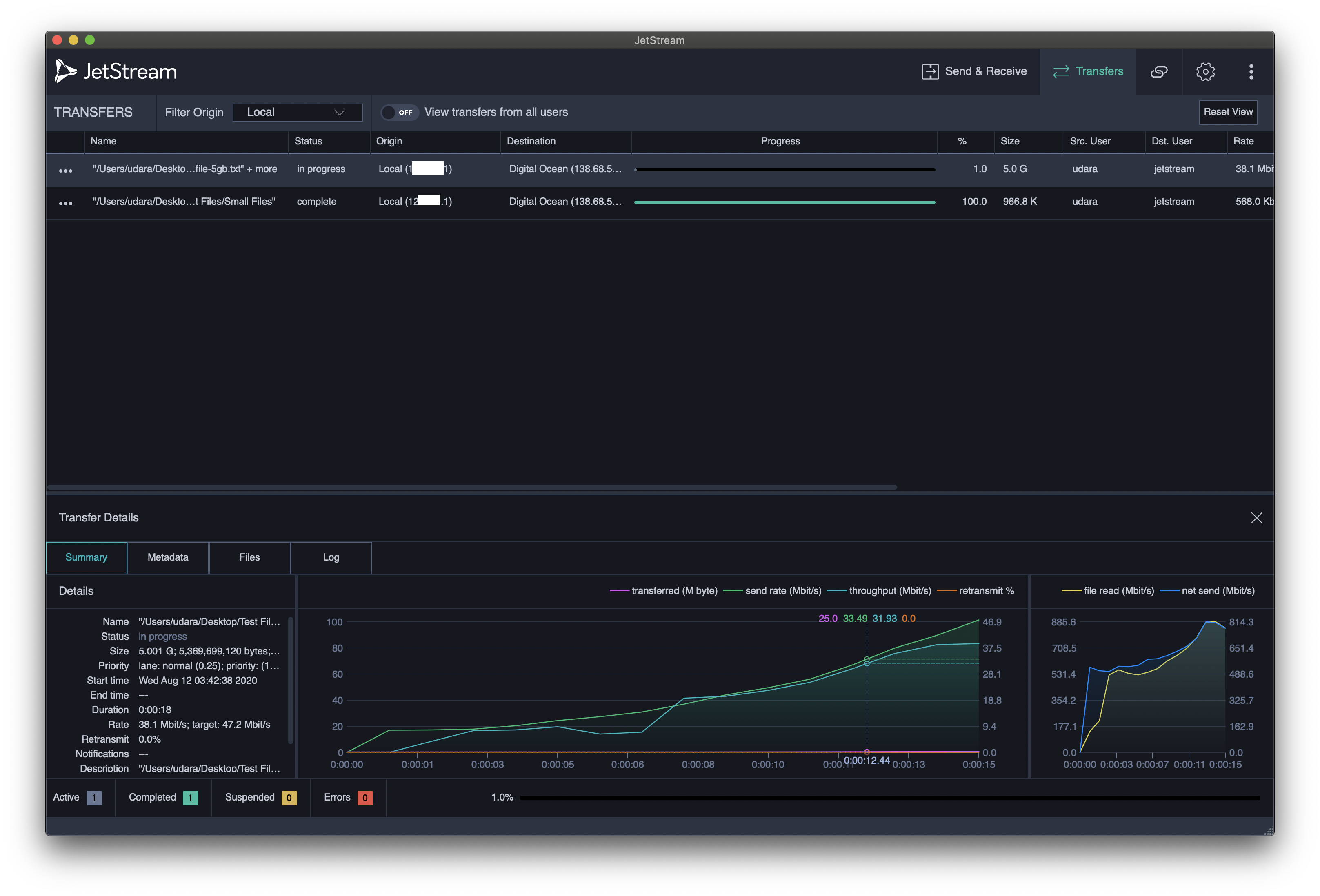Open the Files tab
The image size is (1320, 896).
click(x=249, y=558)
